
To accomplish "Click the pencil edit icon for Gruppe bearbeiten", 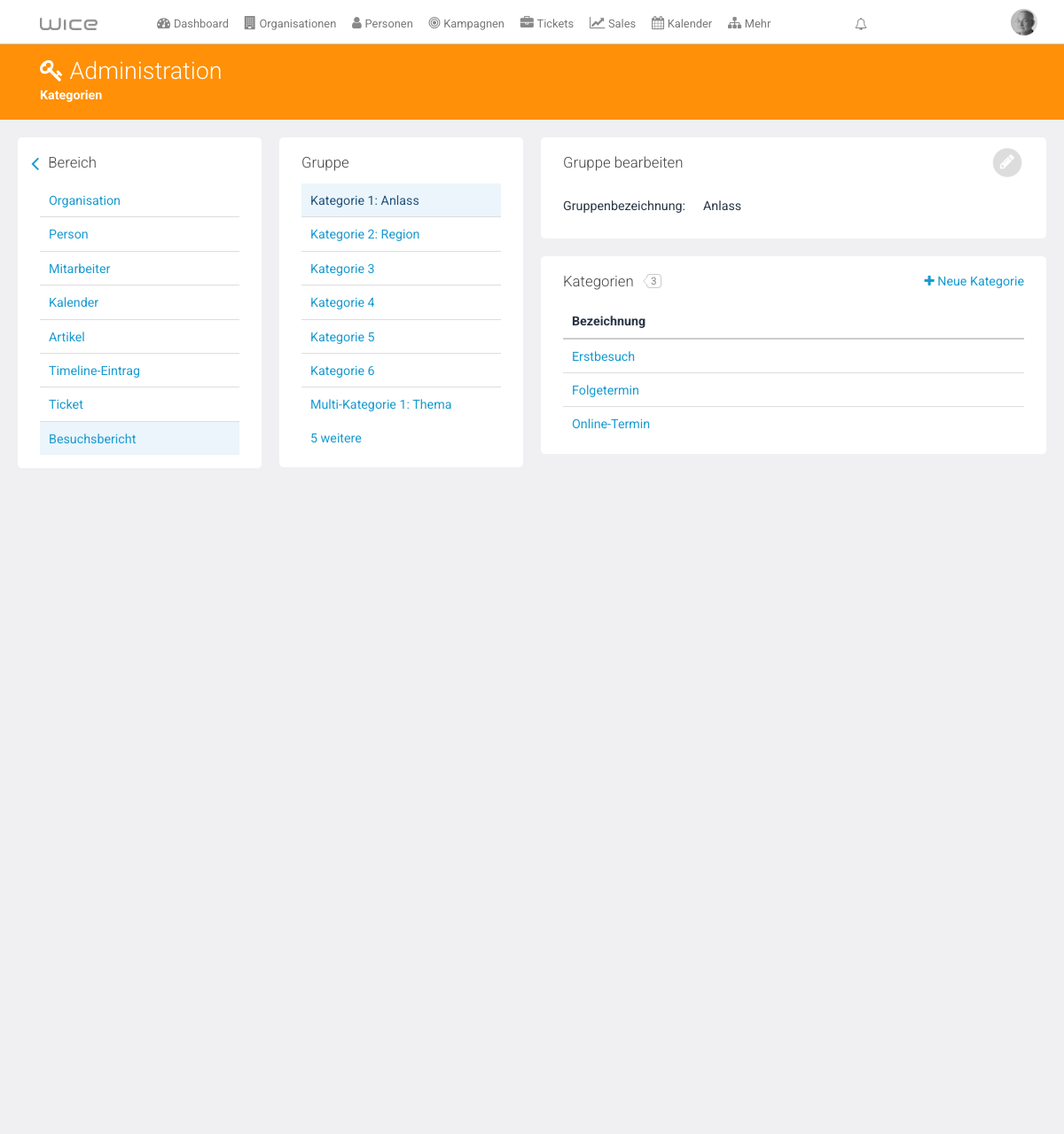I will coord(1006,162).
